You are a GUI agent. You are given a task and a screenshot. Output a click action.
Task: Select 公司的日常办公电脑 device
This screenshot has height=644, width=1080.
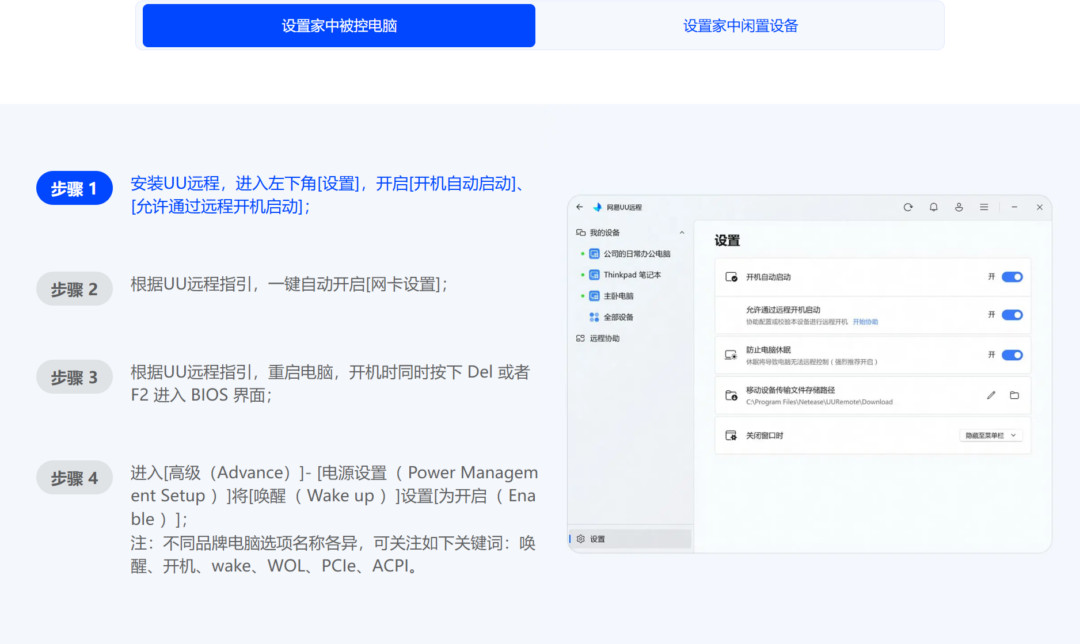pos(636,253)
